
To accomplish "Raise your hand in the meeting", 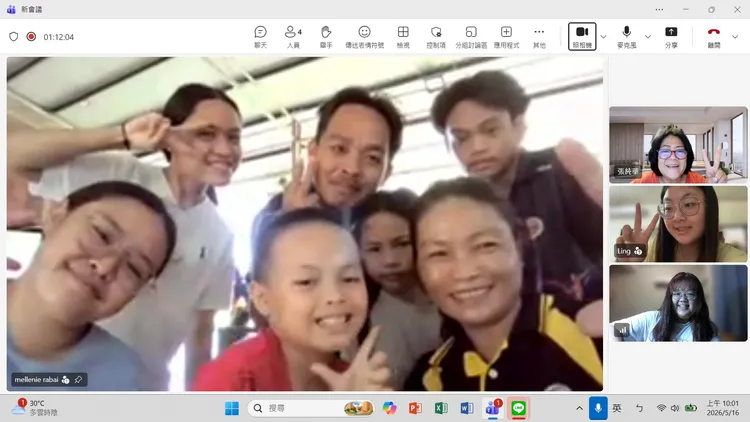I will pyautogui.click(x=326, y=37).
